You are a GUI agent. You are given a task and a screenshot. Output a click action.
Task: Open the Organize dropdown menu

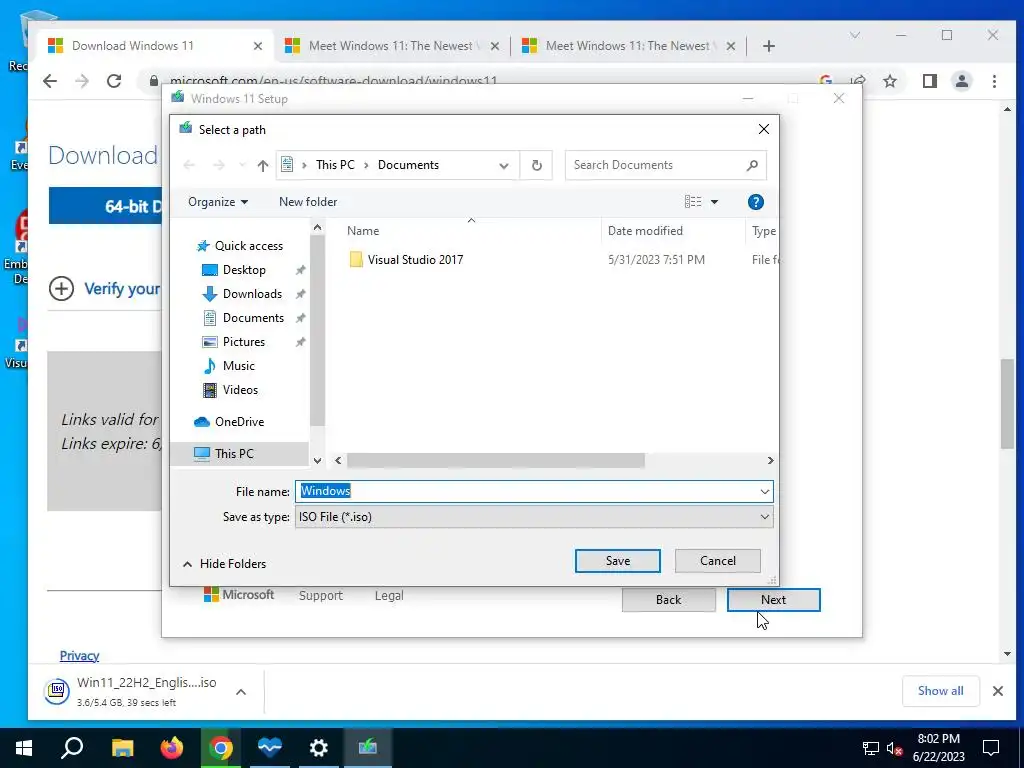(217, 202)
